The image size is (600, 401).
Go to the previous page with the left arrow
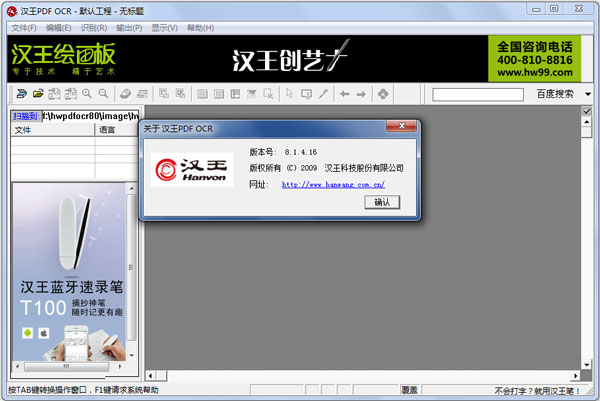point(345,94)
